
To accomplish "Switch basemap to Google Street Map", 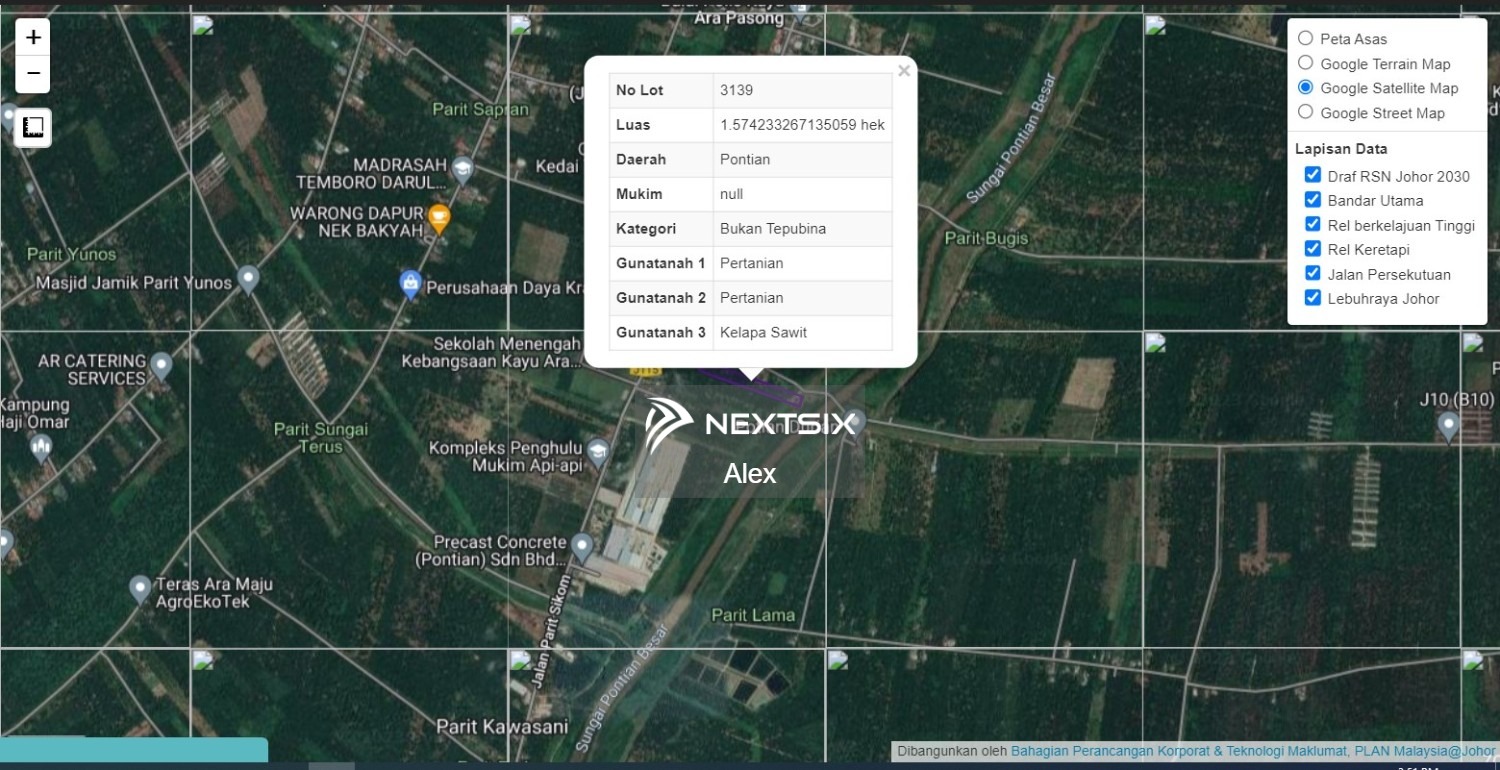I will tap(1305, 111).
